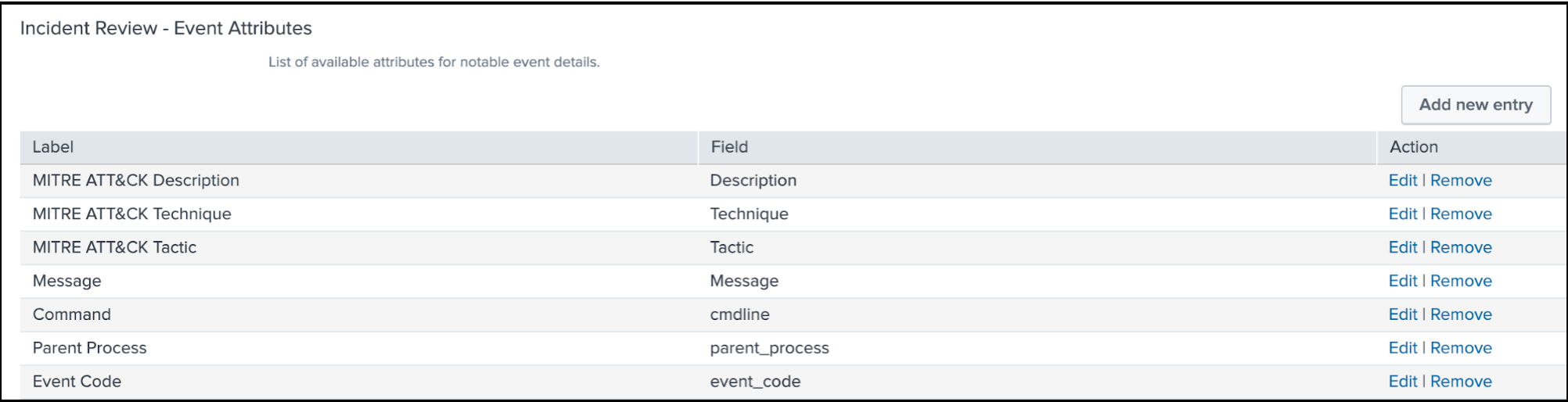
Task: Select the Label column header
Action: pyautogui.click(x=358, y=147)
